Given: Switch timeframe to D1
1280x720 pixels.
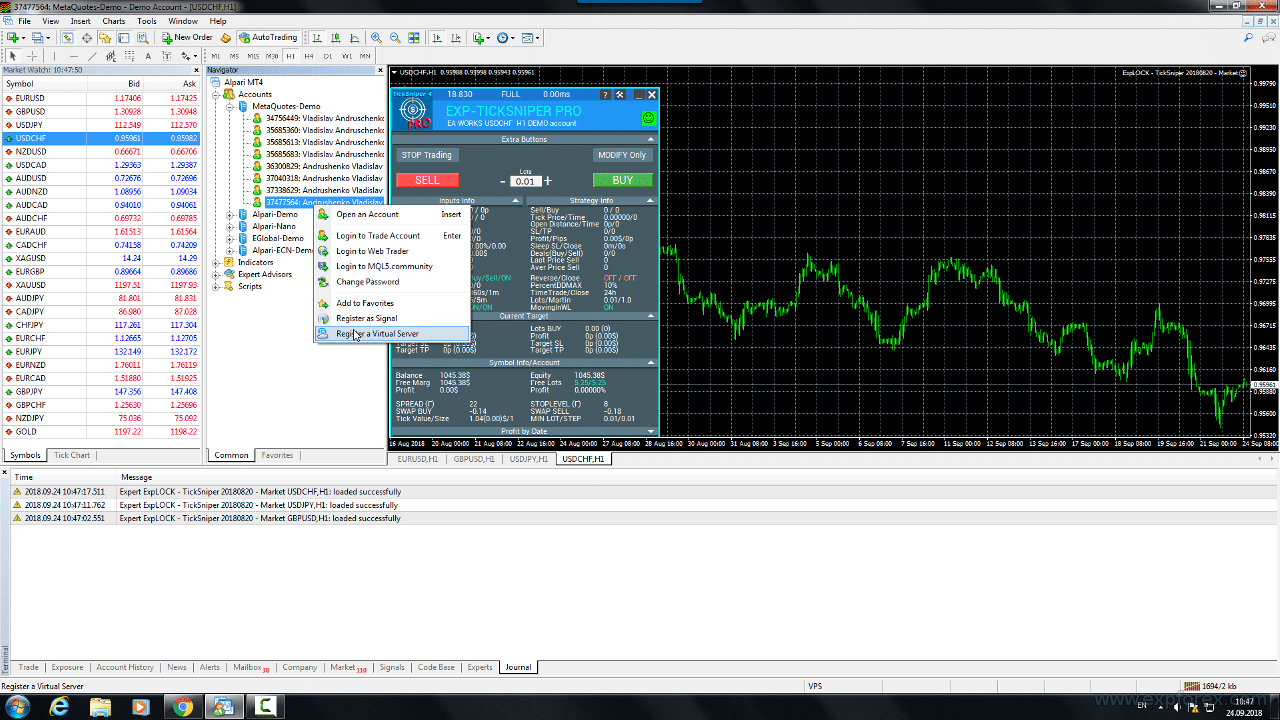Looking at the screenshot, I should [x=328, y=56].
